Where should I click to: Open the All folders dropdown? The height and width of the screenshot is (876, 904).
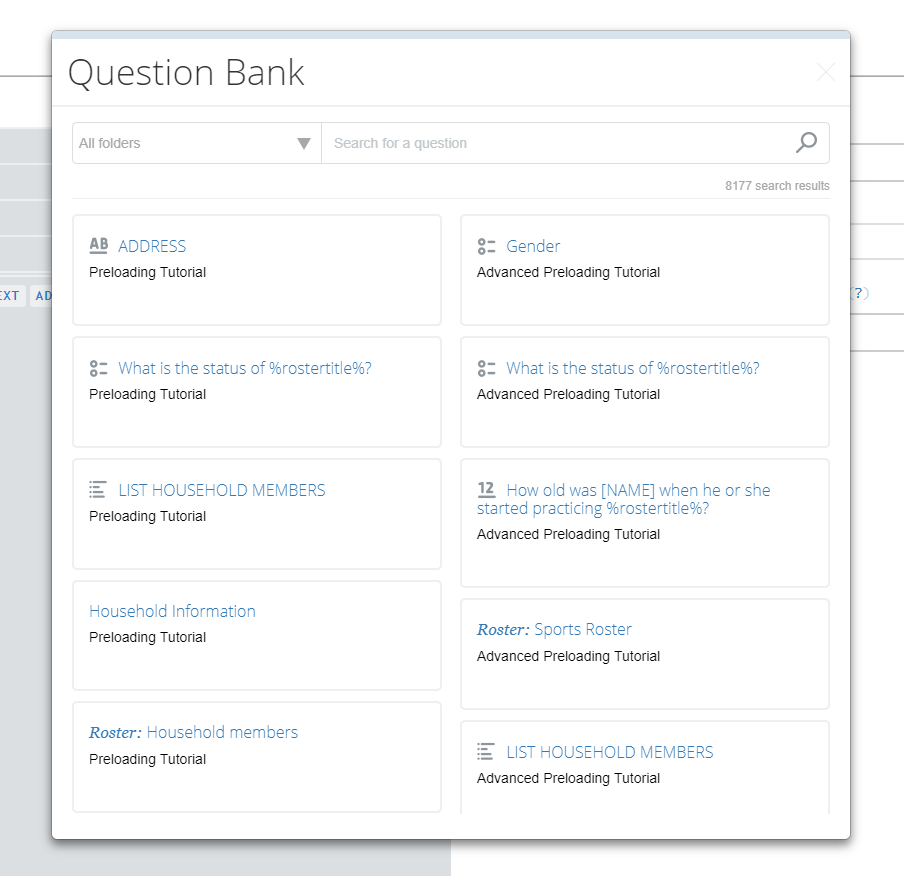(190, 143)
